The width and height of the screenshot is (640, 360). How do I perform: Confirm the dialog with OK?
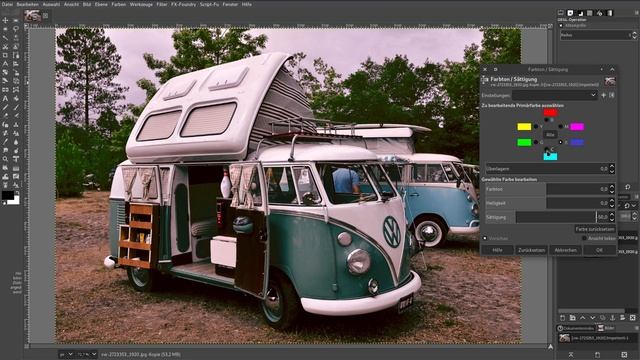point(599,250)
